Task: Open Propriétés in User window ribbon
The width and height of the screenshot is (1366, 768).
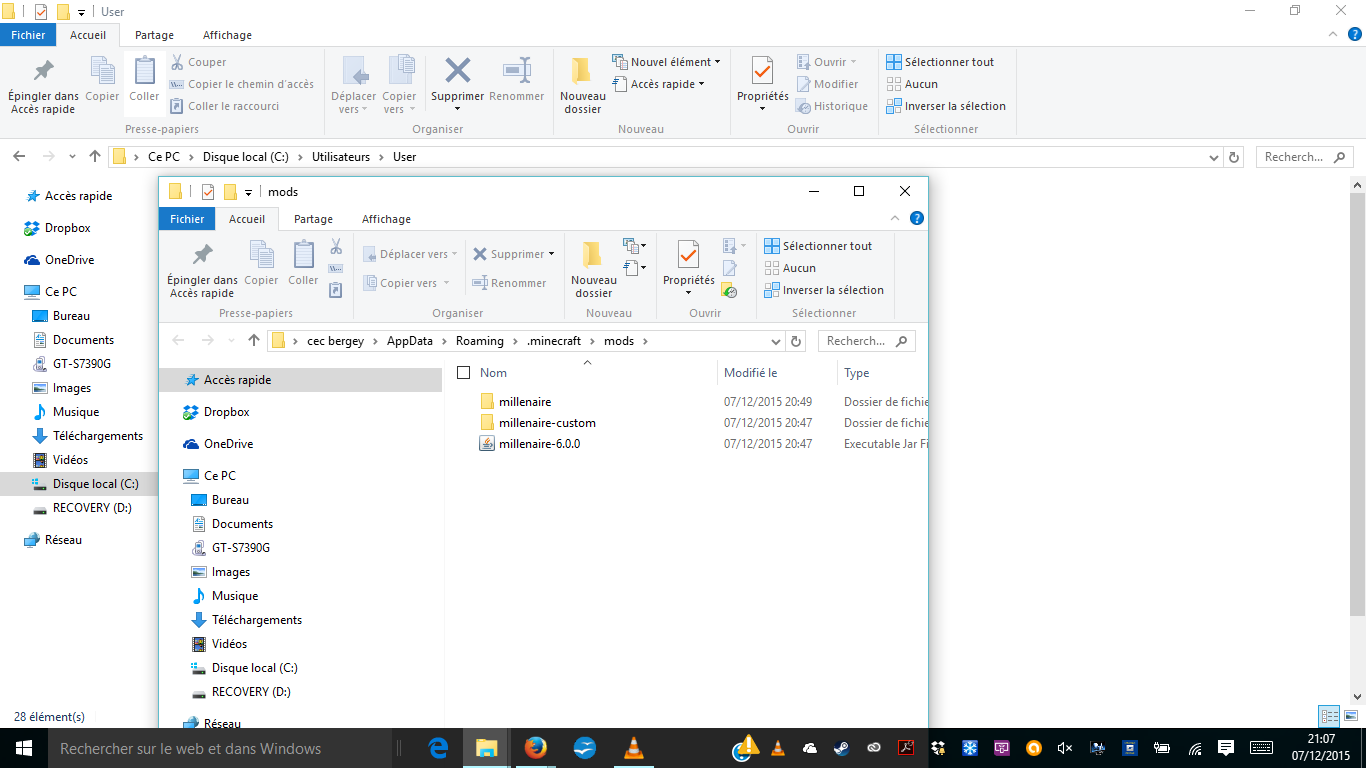Action: pos(763,84)
